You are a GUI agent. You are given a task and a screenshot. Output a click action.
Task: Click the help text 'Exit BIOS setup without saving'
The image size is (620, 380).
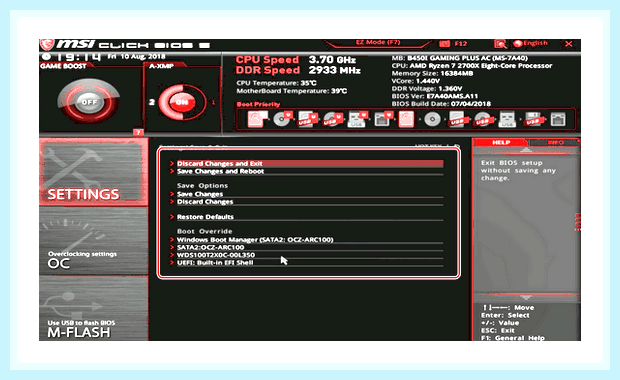518,170
